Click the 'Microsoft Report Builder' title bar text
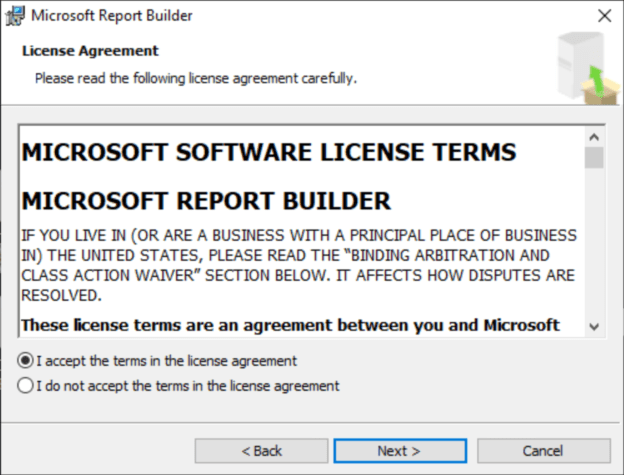Viewport: 624px width, 475px height. (112, 16)
